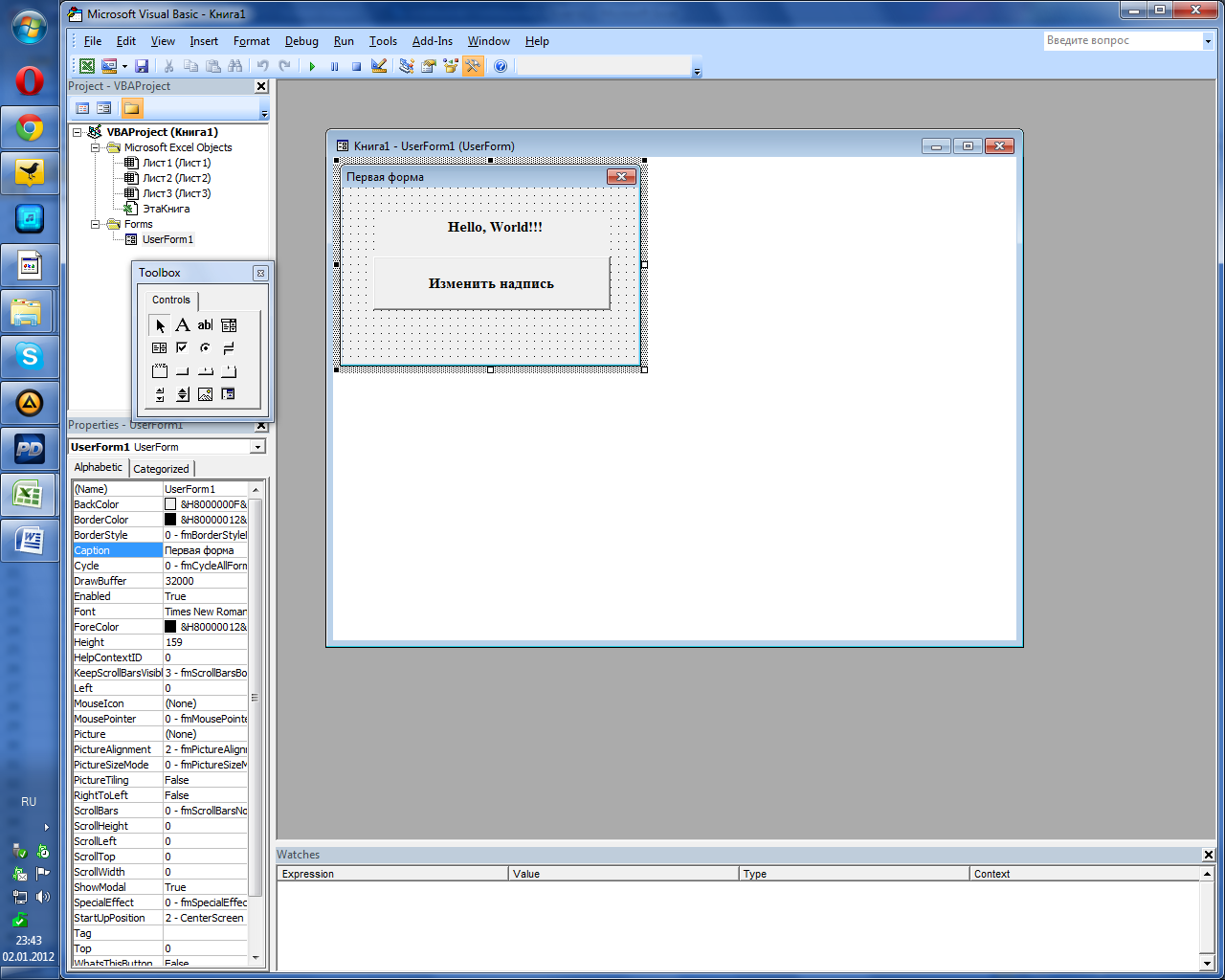Image resolution: width=1225 pixels, height=980 pixels.
Task: Toggle the Toolbox button in the toolbar
Action: [x=473, y=66]
